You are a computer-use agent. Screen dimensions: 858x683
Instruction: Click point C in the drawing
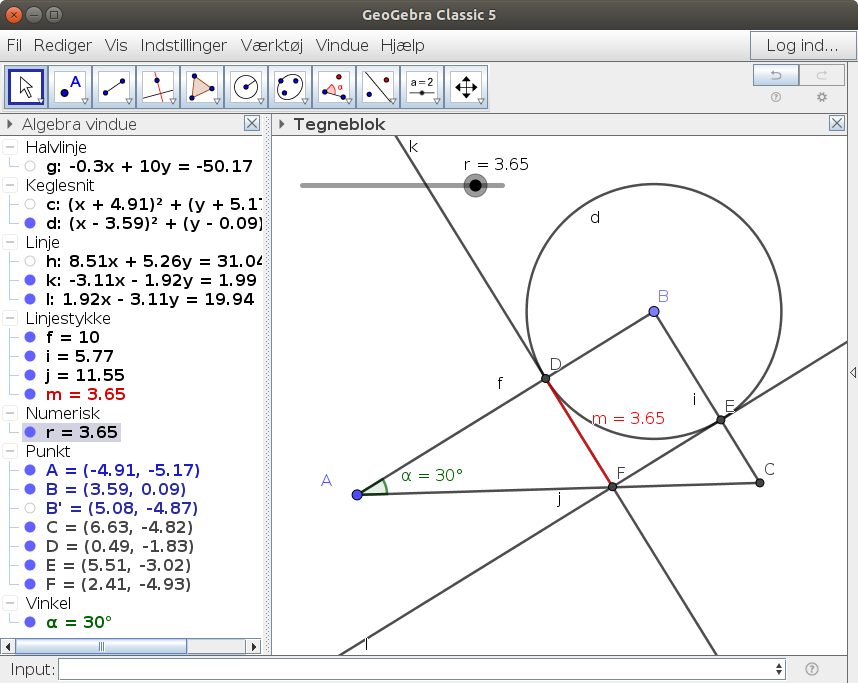coord(760,483)
